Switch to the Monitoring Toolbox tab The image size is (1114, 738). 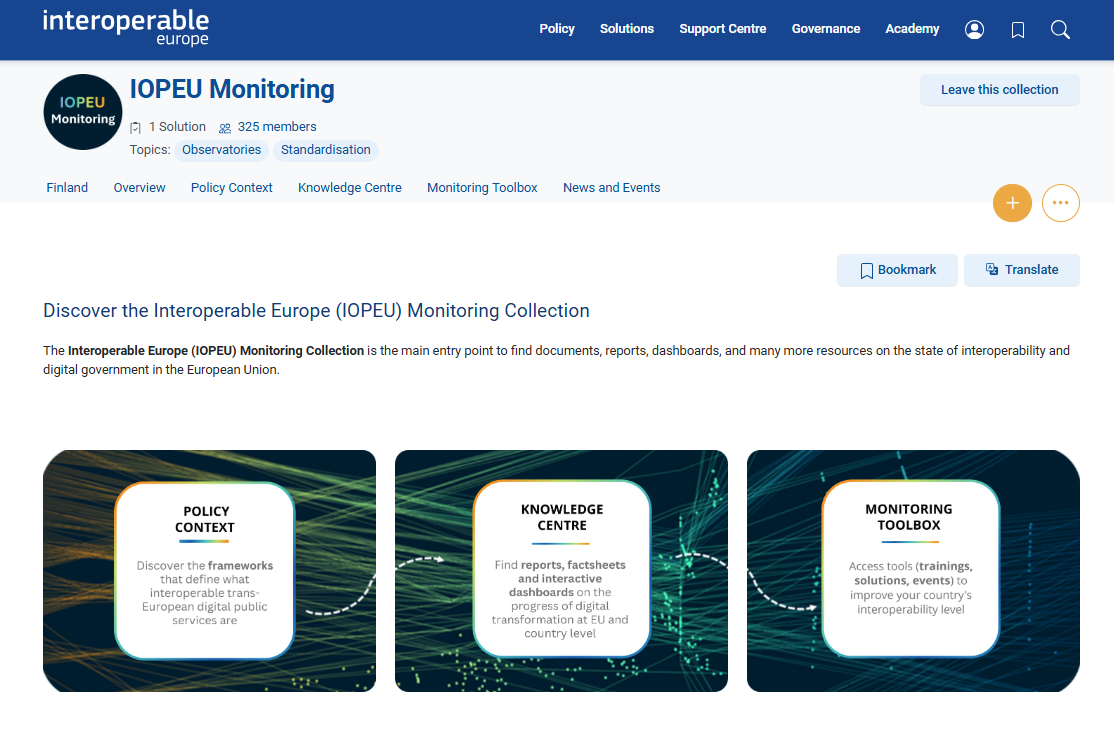pyautogui.click(x=482, y=188)
